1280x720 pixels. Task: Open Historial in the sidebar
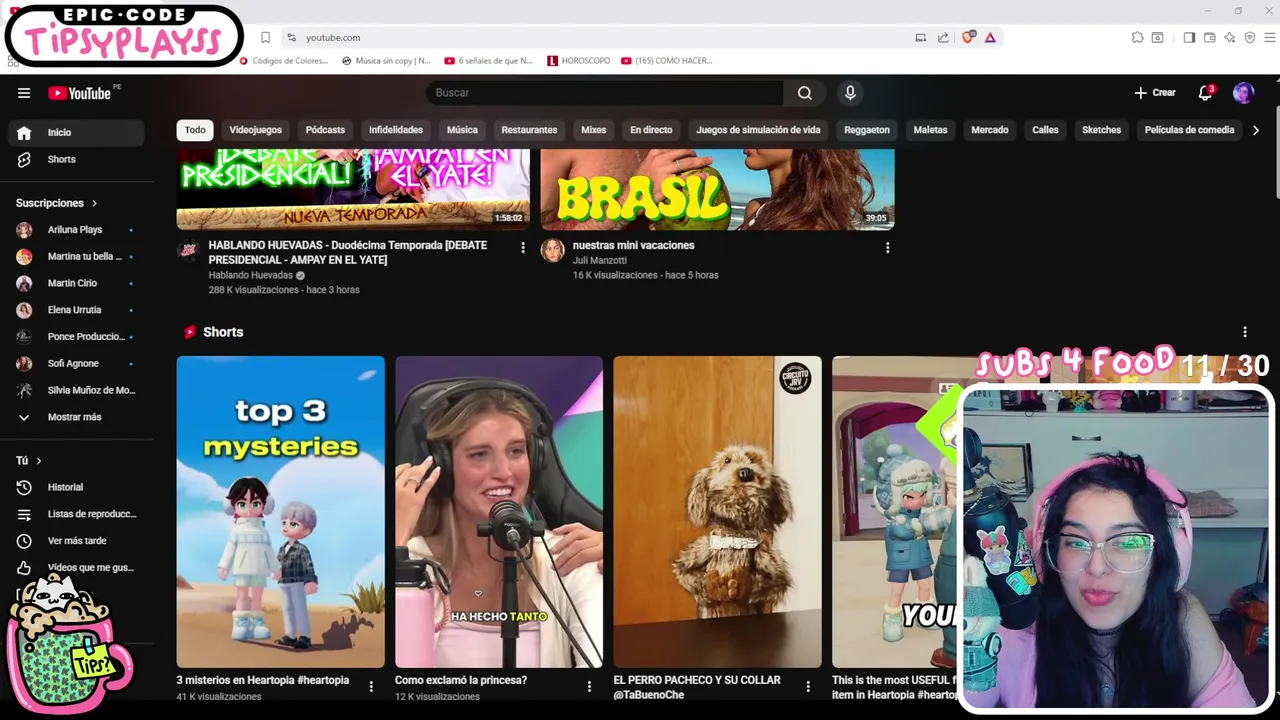(x=76, y=487)
